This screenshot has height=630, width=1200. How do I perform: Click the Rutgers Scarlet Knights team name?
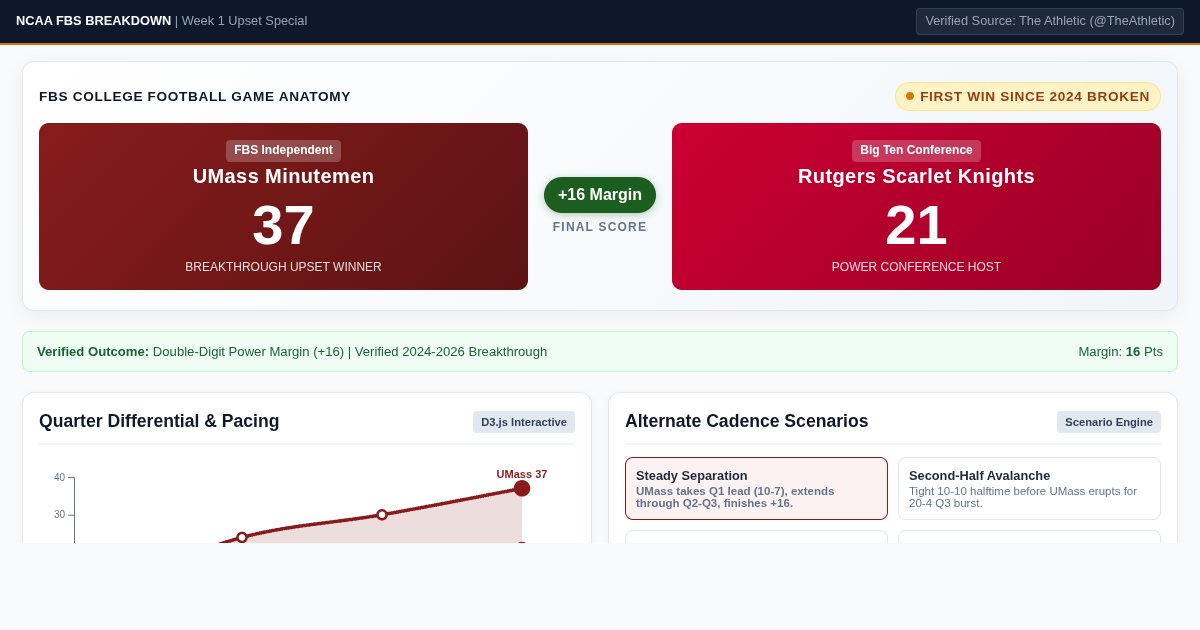(916, 177)
